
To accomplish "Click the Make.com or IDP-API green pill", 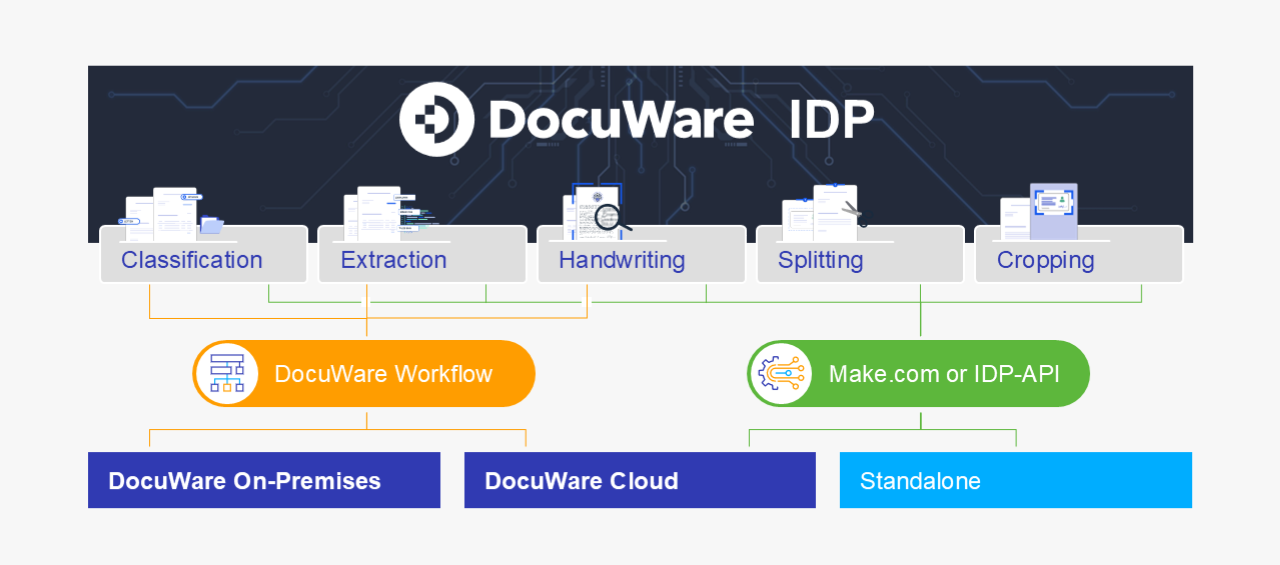I will click(918, 373).
